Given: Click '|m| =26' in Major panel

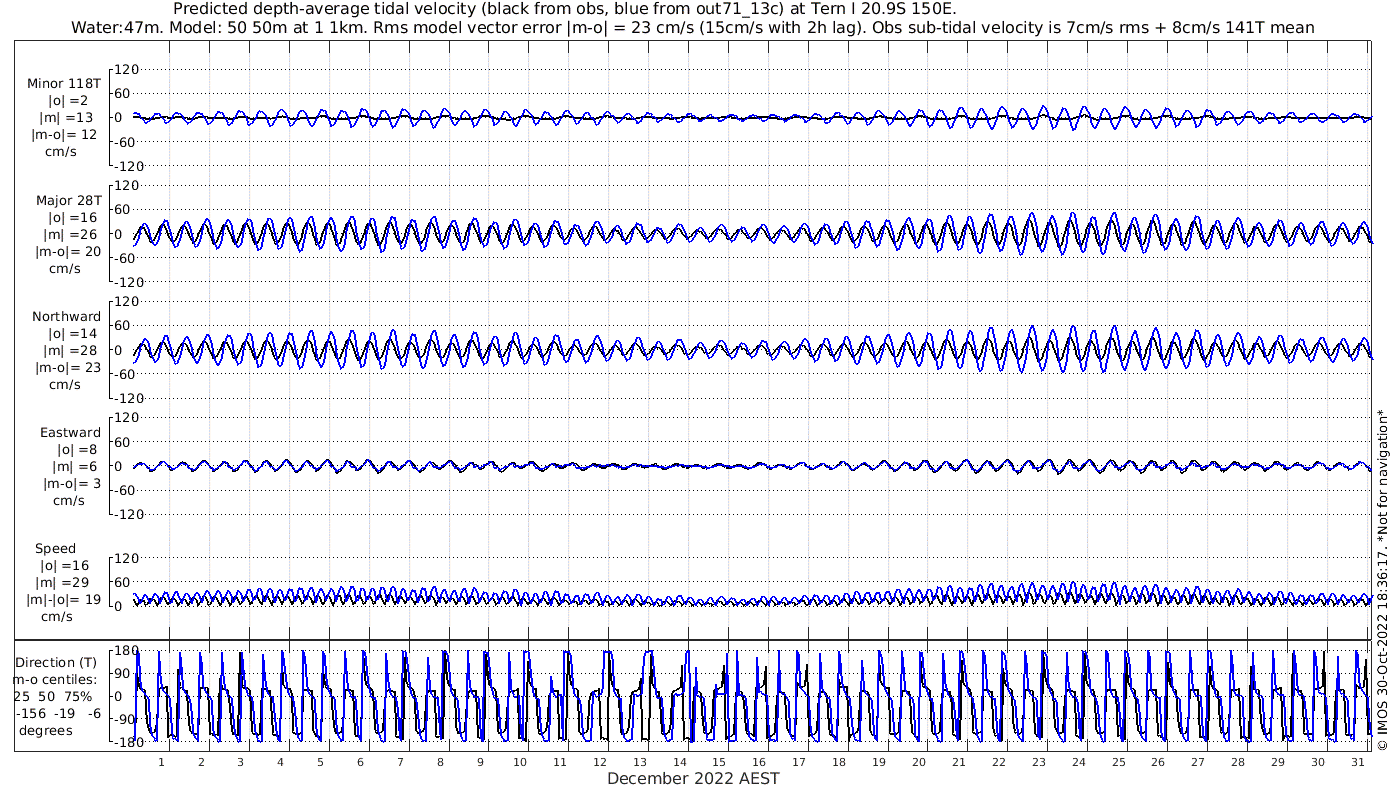Looking at the screenshot, I should pos(69,234).
